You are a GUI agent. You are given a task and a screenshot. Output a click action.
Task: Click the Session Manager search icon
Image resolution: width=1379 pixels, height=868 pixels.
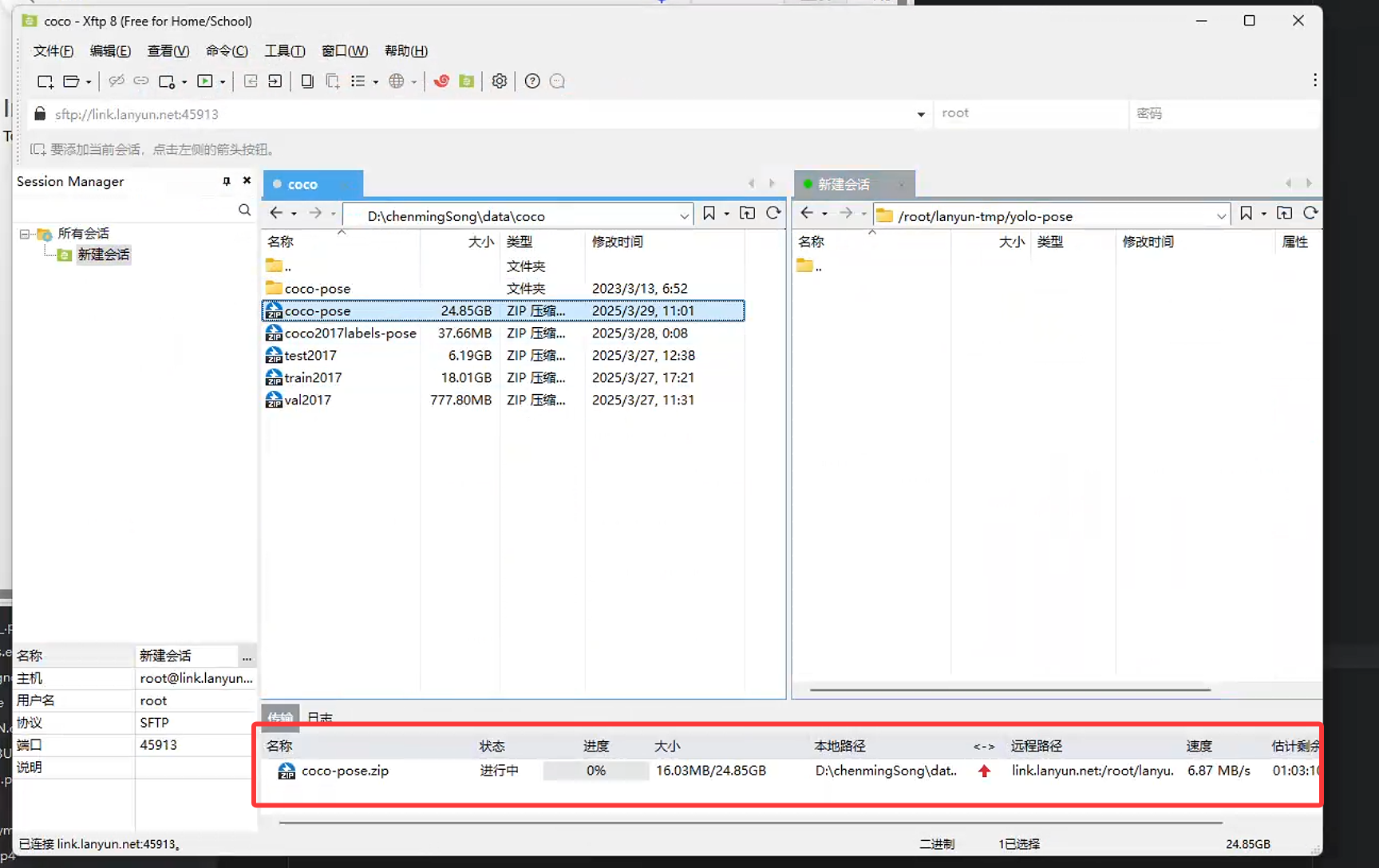(244, 210)
